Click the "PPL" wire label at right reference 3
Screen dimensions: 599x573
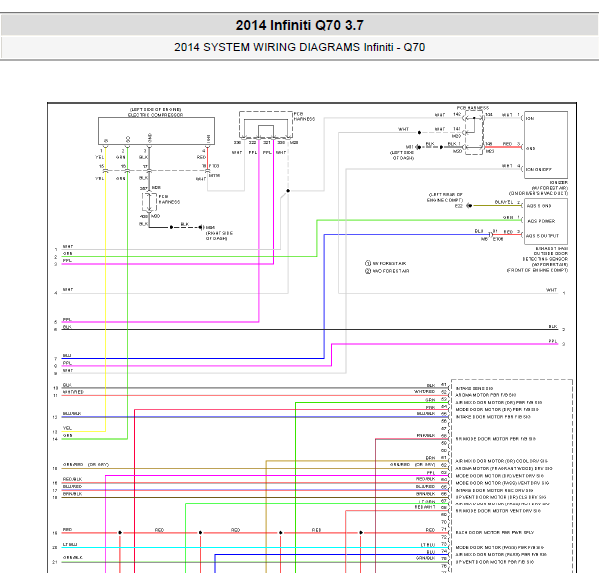(553, 341)
